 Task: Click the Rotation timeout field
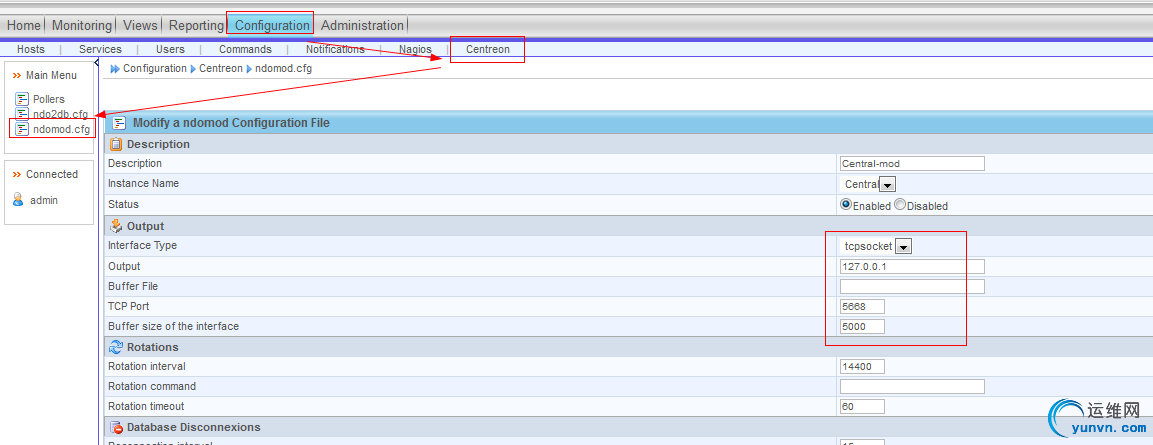point(862,406)
